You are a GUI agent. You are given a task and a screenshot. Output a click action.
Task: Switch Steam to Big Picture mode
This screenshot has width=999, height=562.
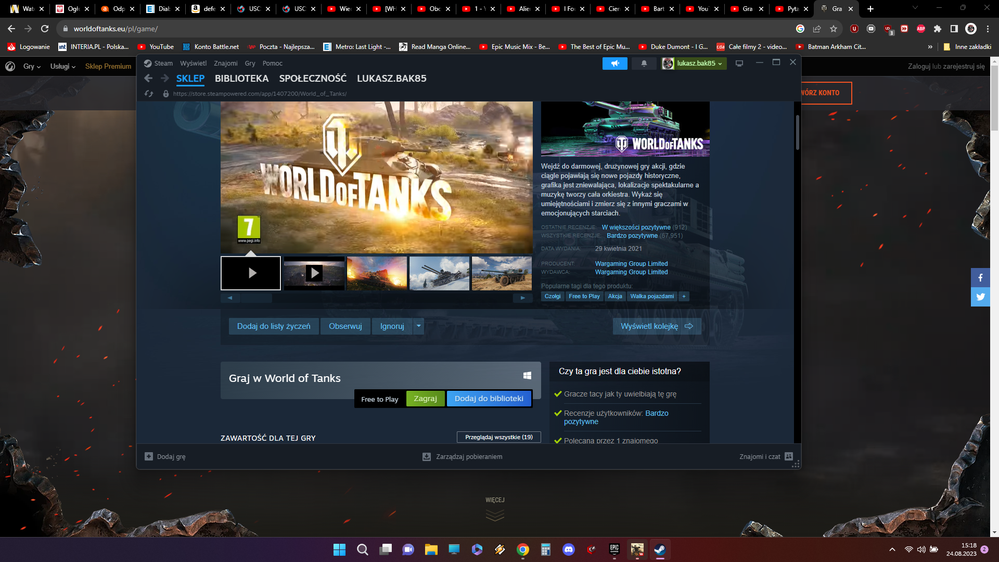tap(739, 63)
